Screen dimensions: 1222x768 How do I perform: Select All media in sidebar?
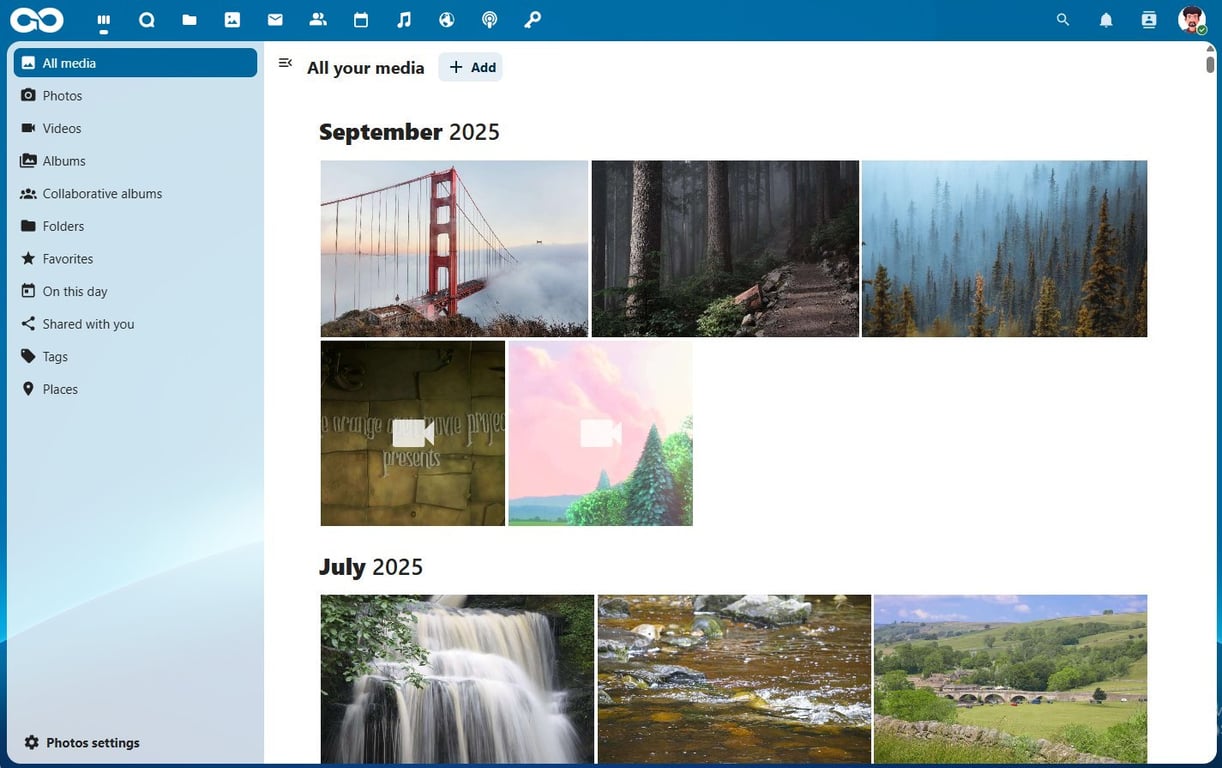pos(135,63)
